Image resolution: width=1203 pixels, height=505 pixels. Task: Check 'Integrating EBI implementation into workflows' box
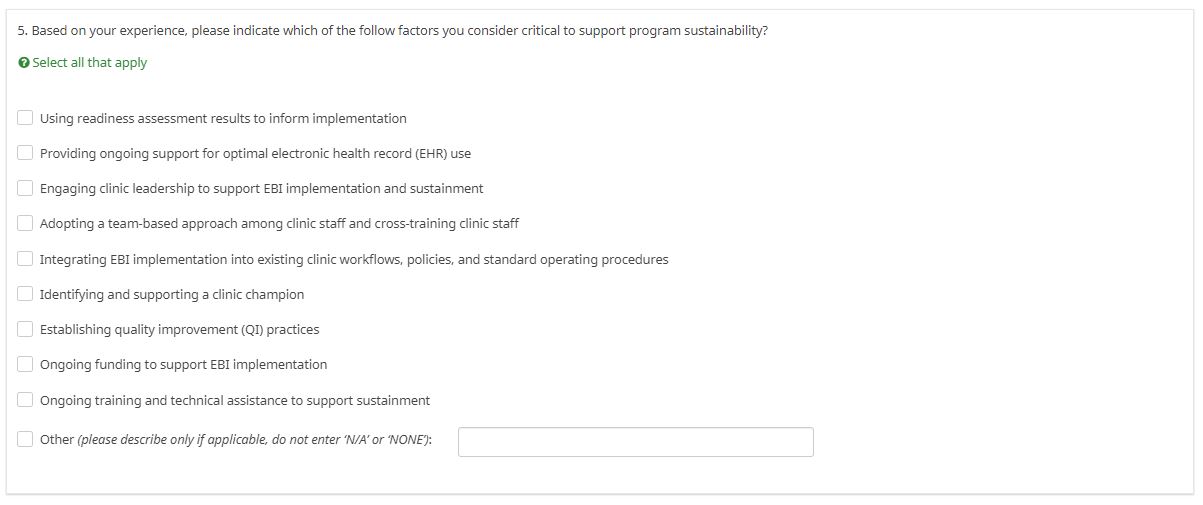(25, 259)
